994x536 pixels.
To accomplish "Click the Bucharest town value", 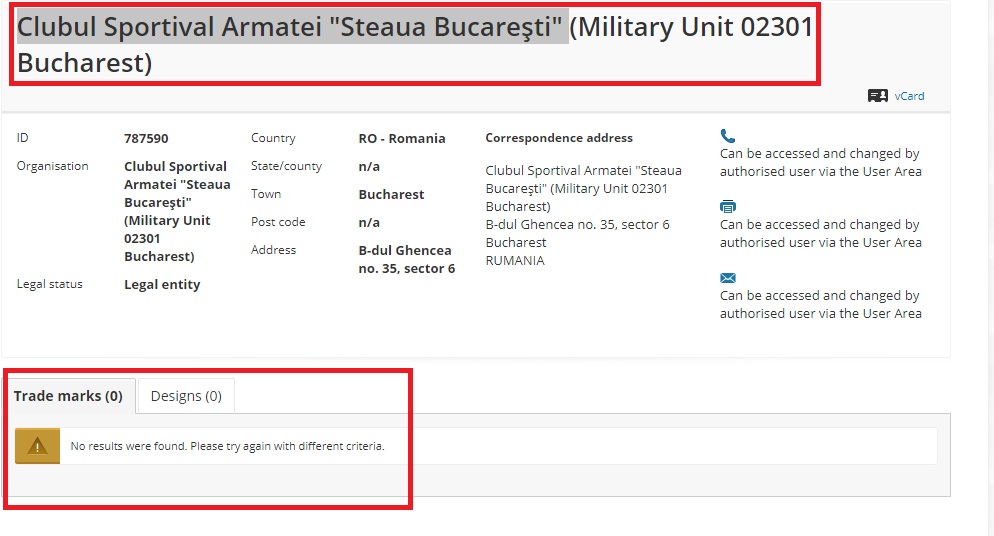I will [391, 195].
